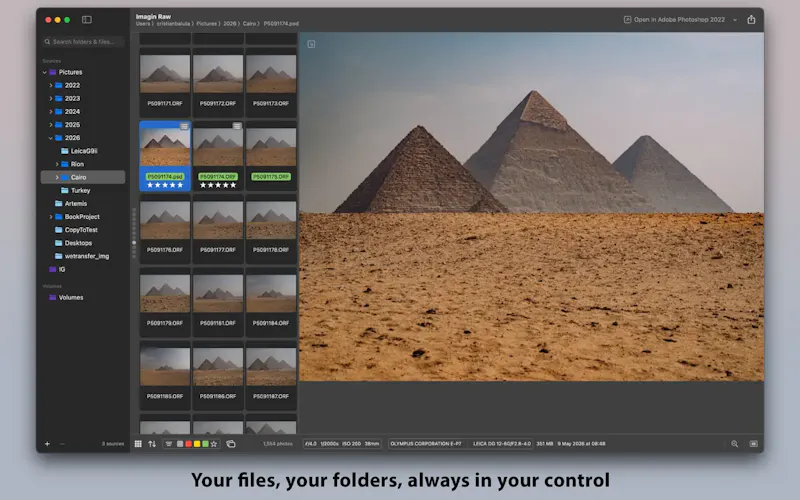Remove source with the minus icon
The height and width of the screenshot is (500, 800).
62,444
